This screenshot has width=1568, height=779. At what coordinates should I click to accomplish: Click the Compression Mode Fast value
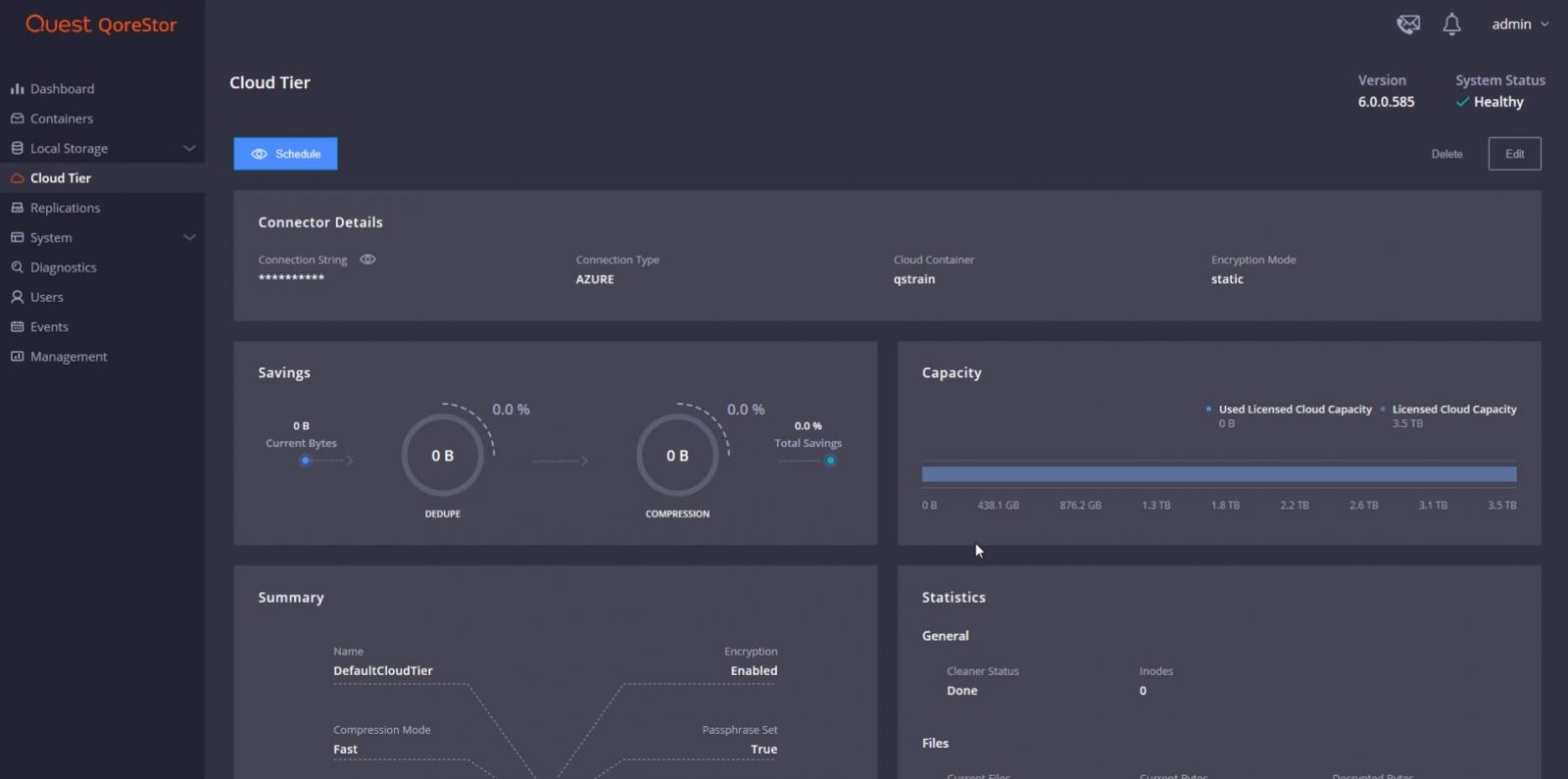coord(345,750)
